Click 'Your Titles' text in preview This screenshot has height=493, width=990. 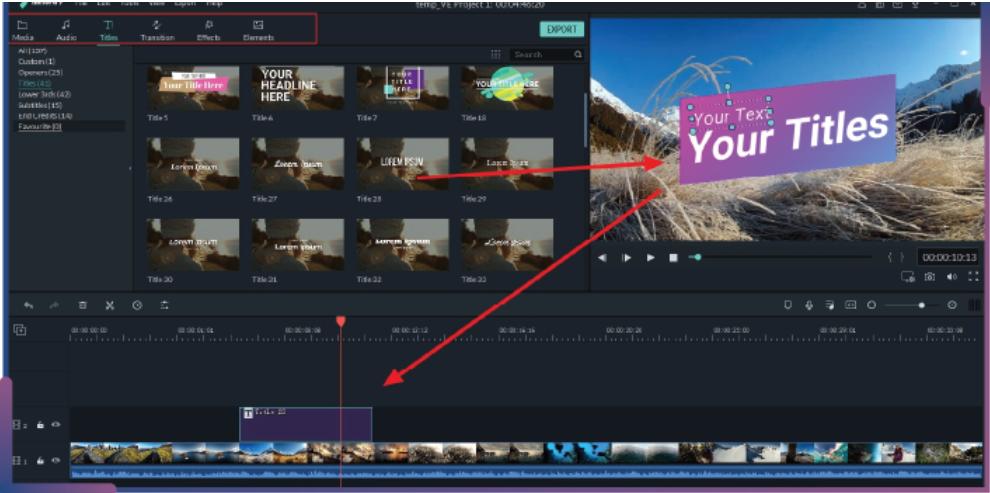[788, 136]
